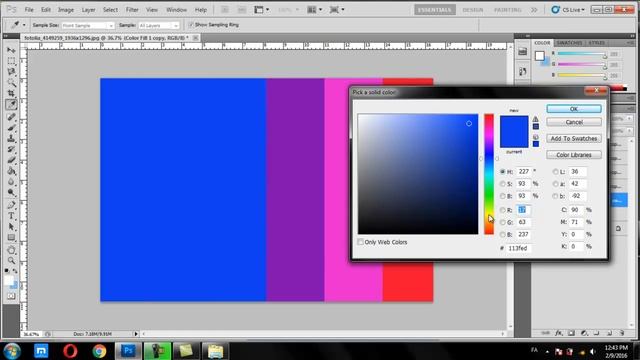Select the Clone Stamp tool
This screenshot has height=360, width=640.
click(x=11, y=139)
